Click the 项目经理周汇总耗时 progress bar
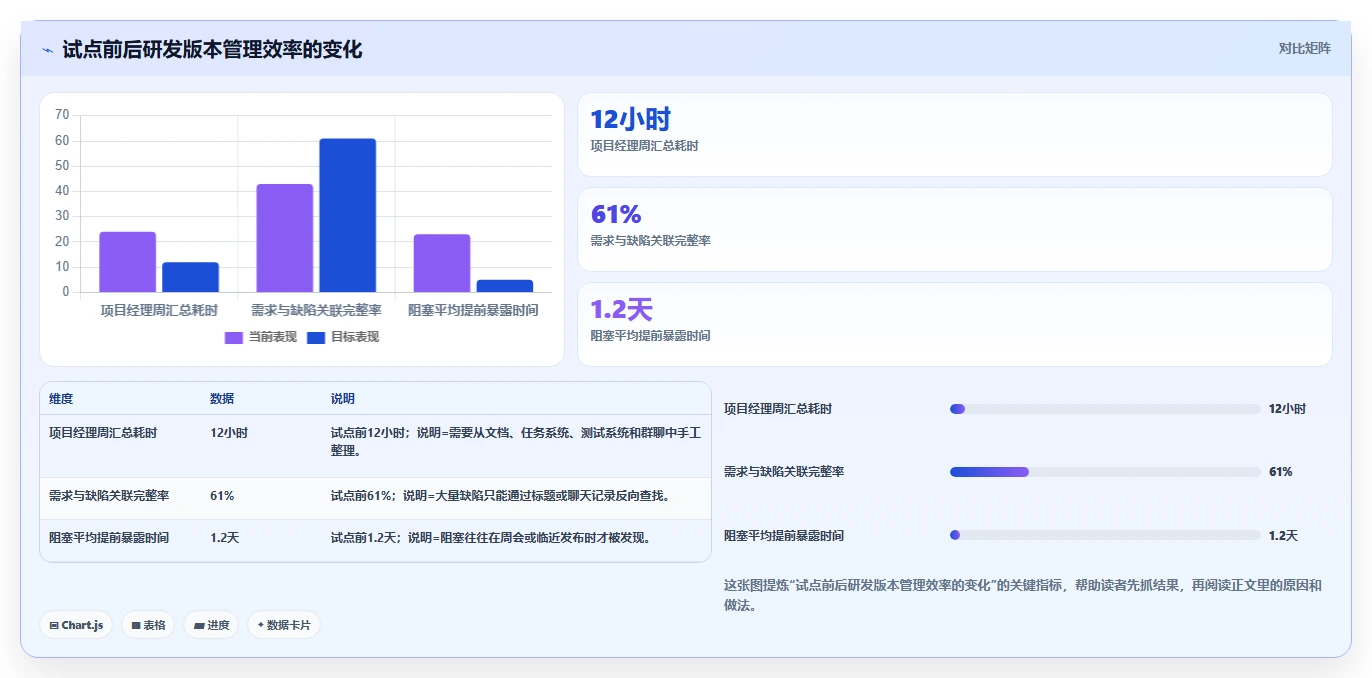This screenshot has height=678, width=1372. (1105, 409)
